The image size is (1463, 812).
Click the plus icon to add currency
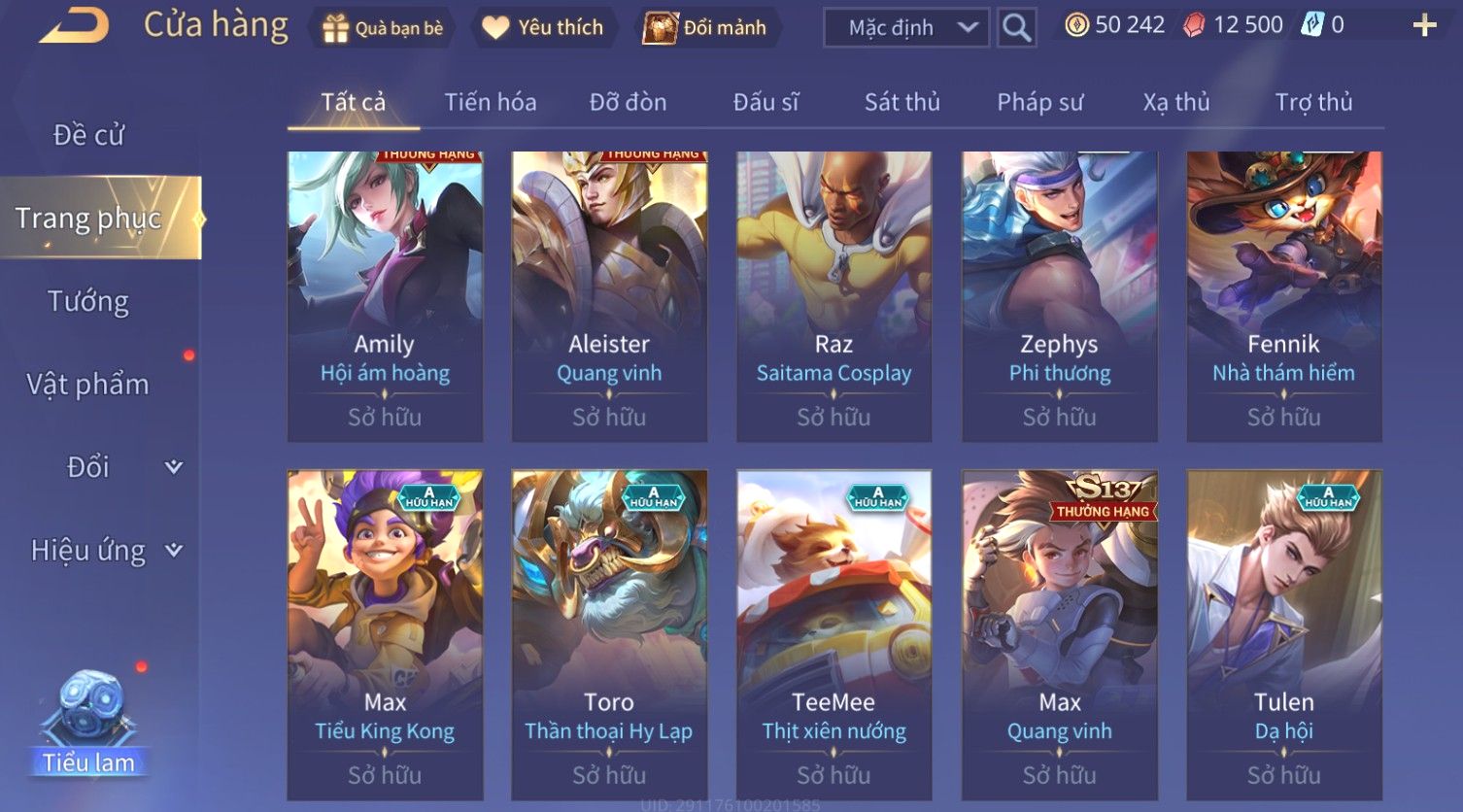point(1424,25)
